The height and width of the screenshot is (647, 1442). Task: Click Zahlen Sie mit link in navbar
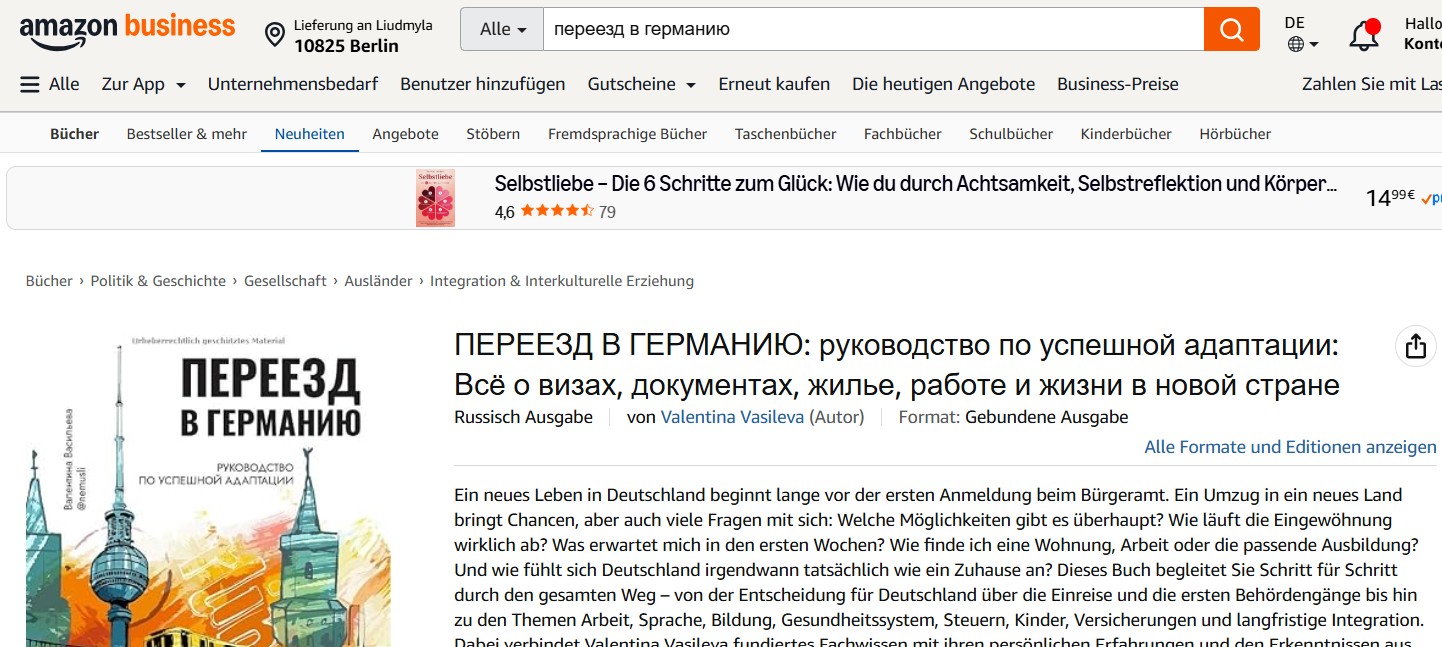pyautogui.click(x=1371, y=84)
